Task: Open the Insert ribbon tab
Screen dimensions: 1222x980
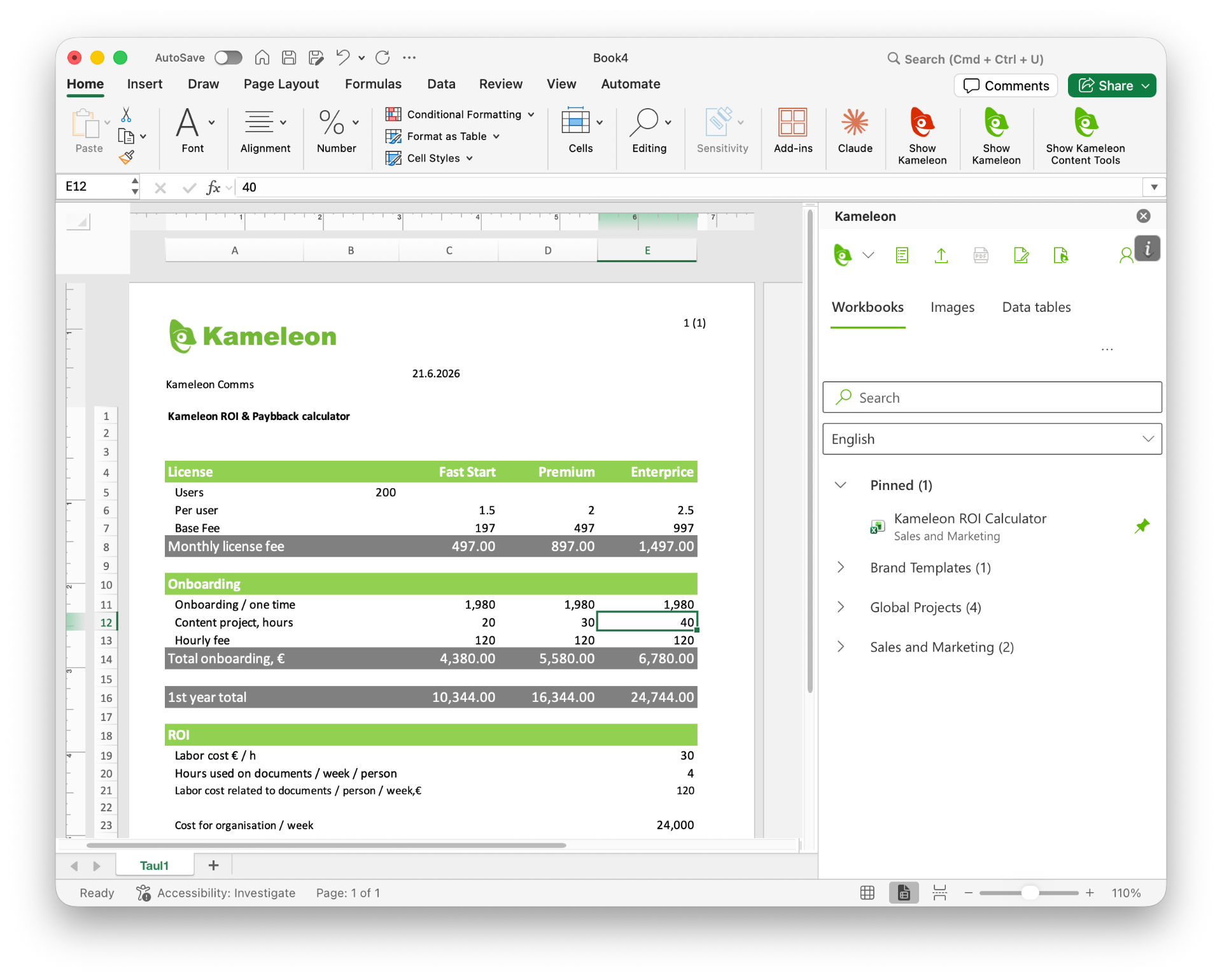Action: click(x=144, y=84)
